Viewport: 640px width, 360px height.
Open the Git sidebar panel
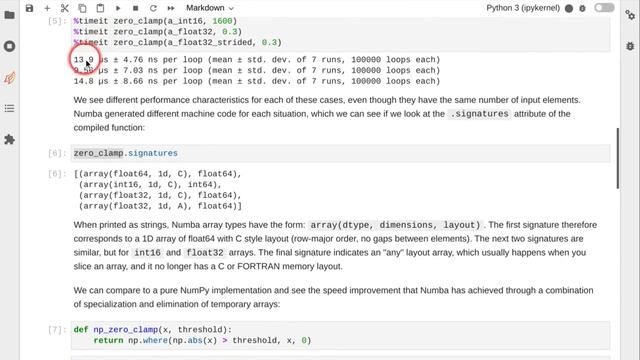[x=9, y=77]
